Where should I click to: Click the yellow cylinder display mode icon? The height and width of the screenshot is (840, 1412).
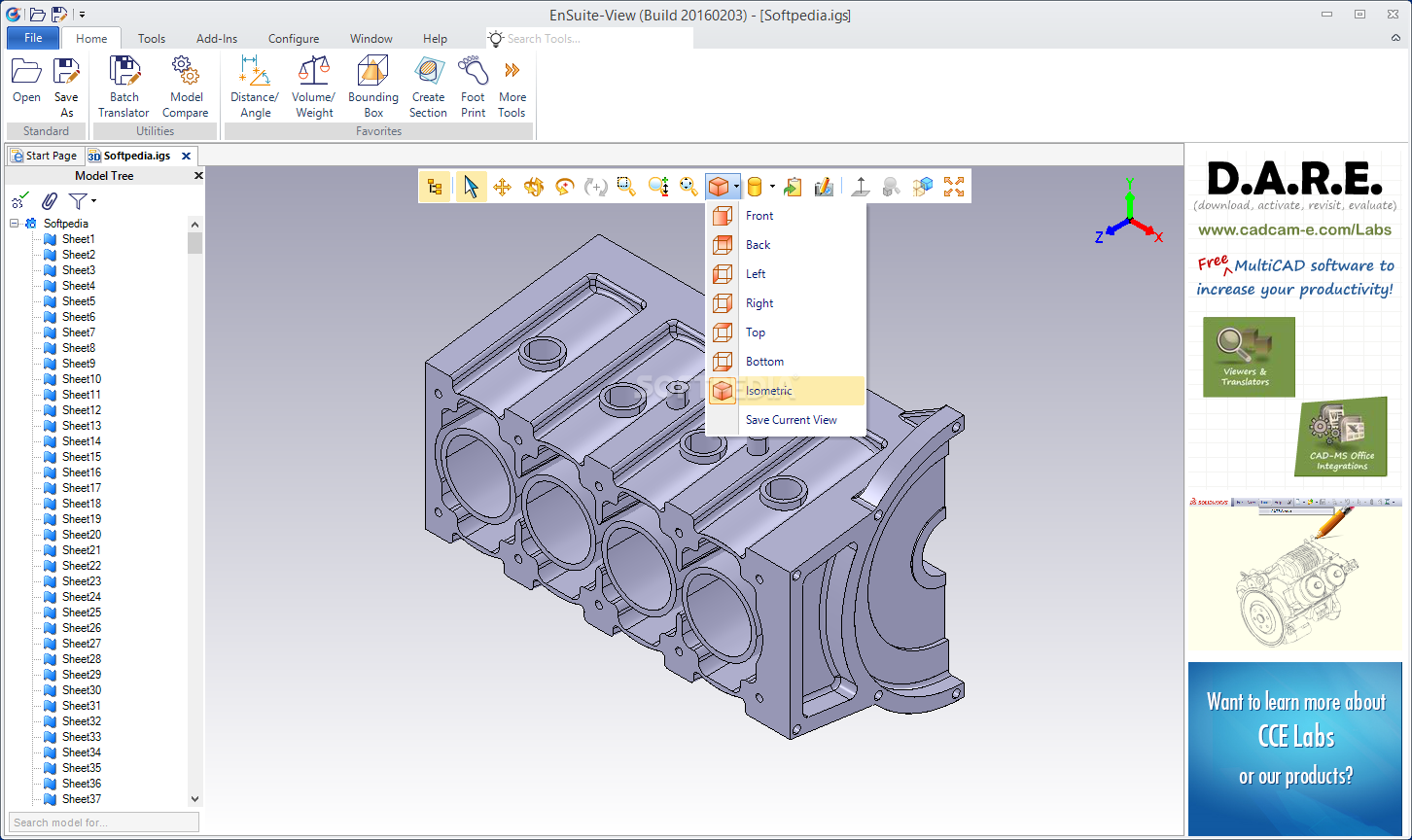pyautogui.click(x=755, y=187)
